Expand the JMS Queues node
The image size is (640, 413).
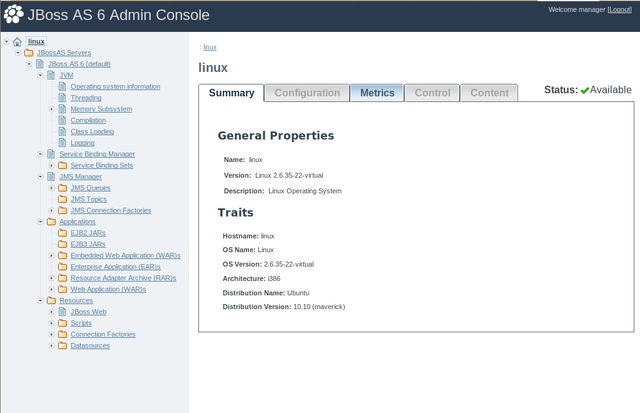tap(51, 188)
